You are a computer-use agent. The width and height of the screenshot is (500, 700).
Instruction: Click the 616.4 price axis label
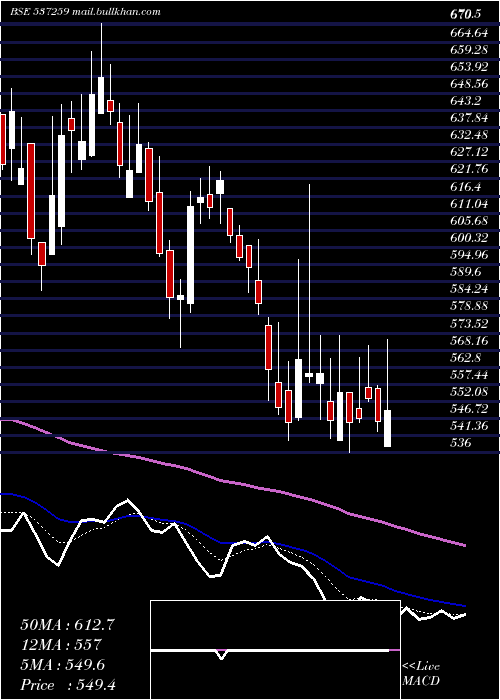pyautogui.click(x=466, y=186)
